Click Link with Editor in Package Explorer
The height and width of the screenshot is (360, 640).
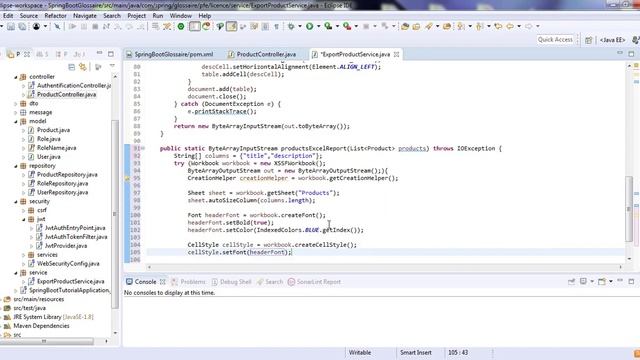[83, 67]
